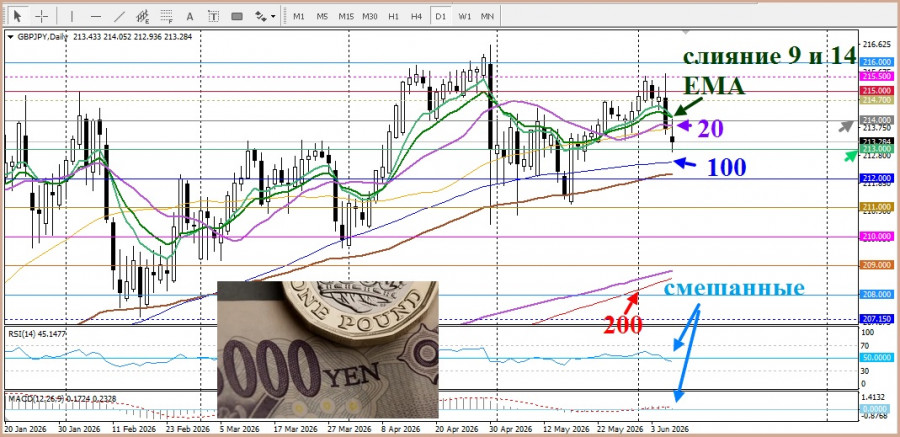Click the 11 Feb 2026 date label

click(133, 429)
